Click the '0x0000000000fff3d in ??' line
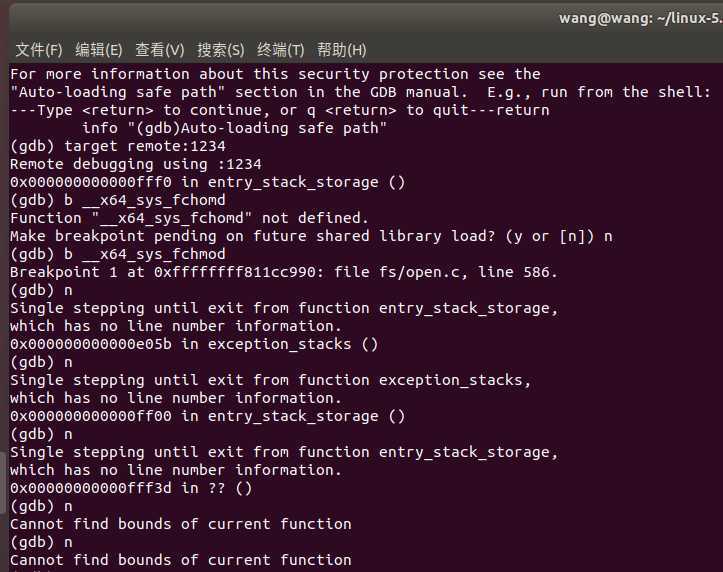The height and width of the screenshot is (572, 723). [131, 488]
